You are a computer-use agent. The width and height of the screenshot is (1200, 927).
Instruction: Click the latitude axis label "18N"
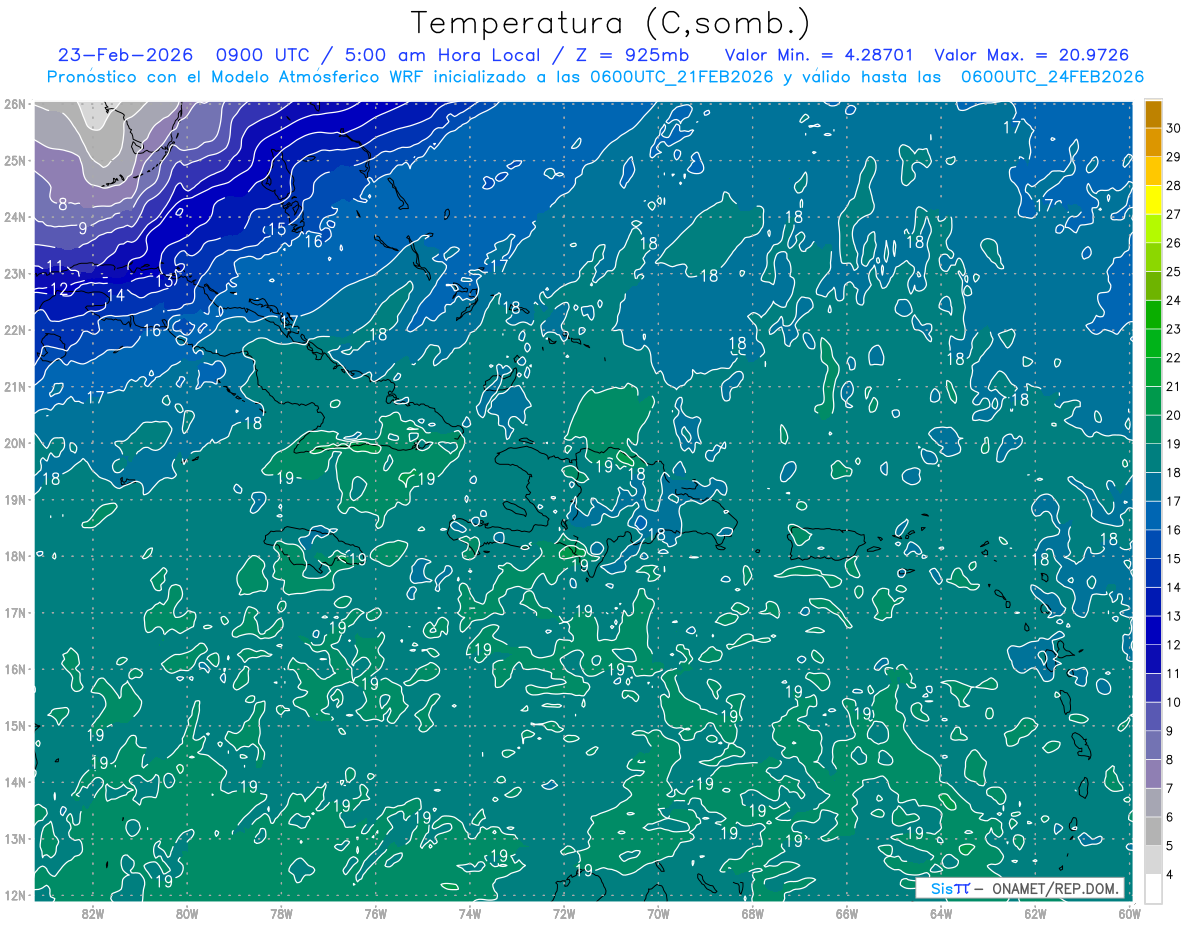pyautogui.click(x=14, y=556)
